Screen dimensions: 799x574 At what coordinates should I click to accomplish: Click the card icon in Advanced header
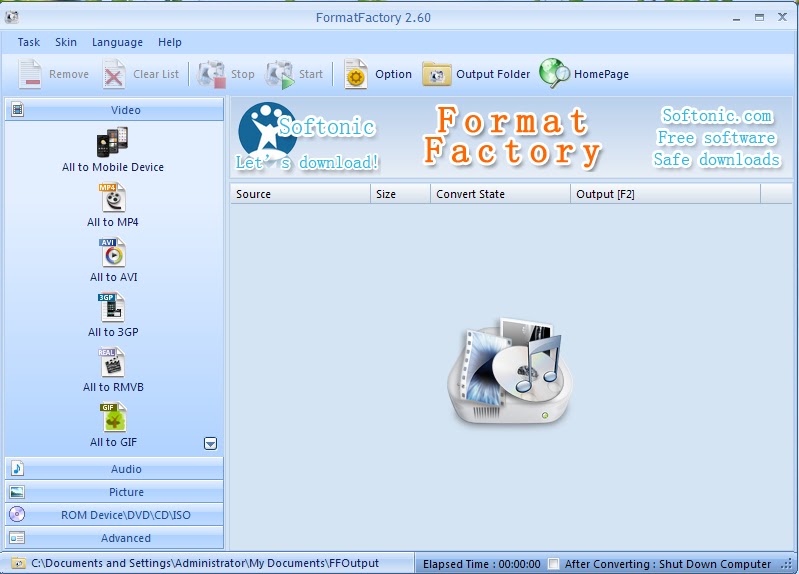[17, 538]
